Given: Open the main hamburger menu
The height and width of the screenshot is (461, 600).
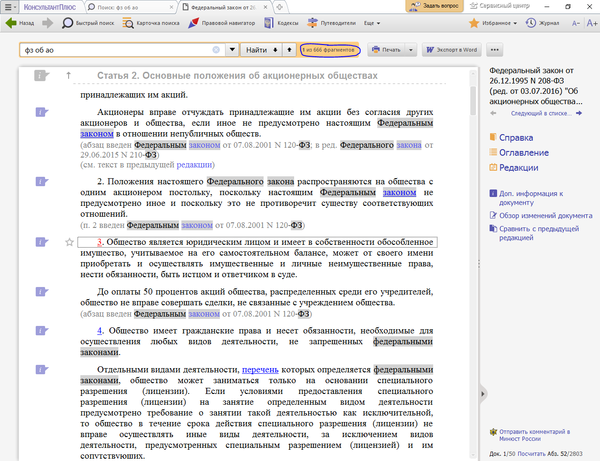Looking at the screenshot, I should (x=10, y=7).
